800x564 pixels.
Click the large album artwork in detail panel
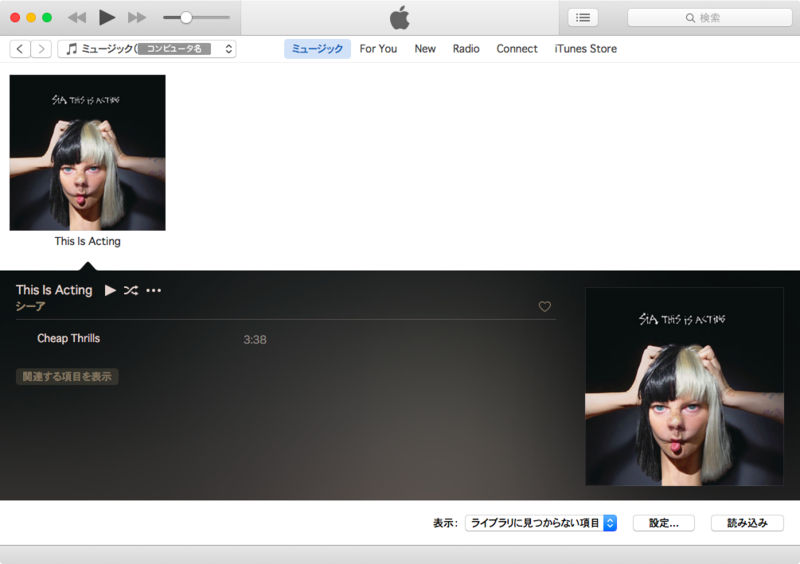(684, 386)
